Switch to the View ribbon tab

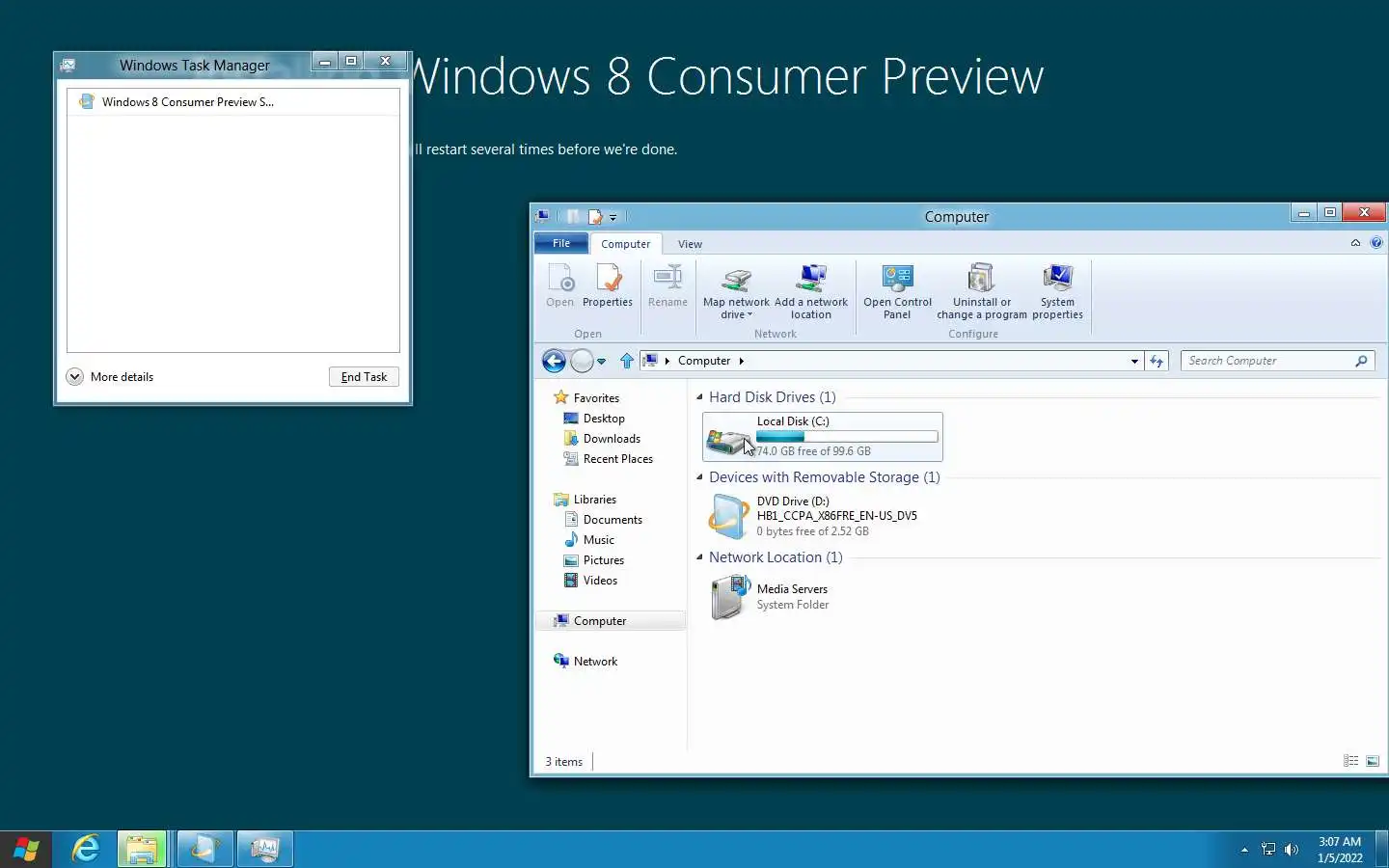690,244
